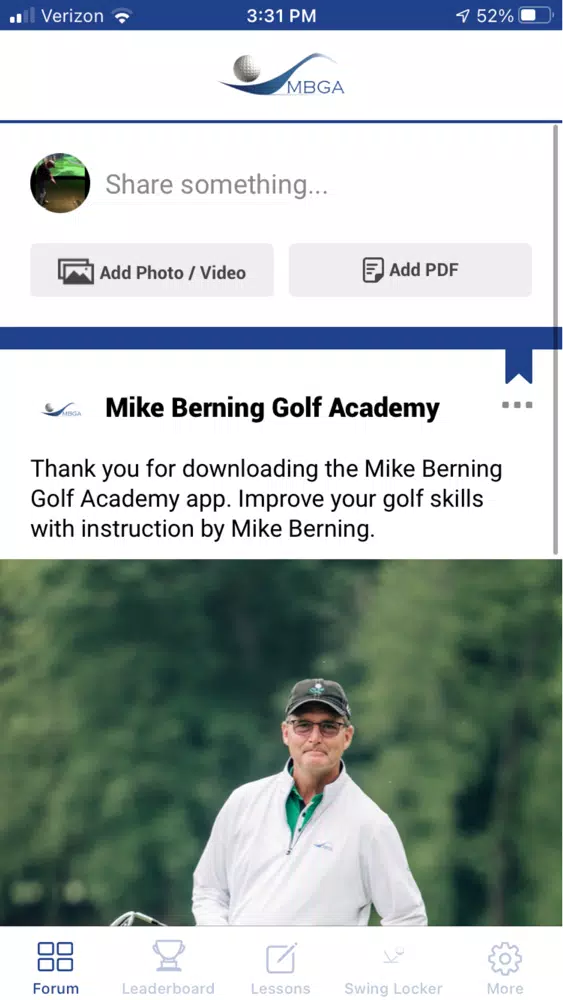
Task: Tap the user profile picture avatar
Action: pos(60,183)
